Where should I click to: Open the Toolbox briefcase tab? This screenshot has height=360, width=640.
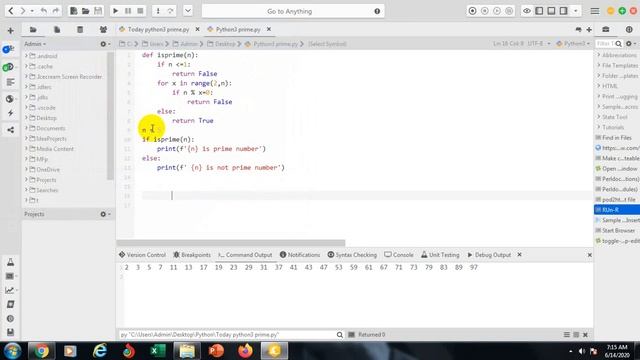(x=606, y=29)
